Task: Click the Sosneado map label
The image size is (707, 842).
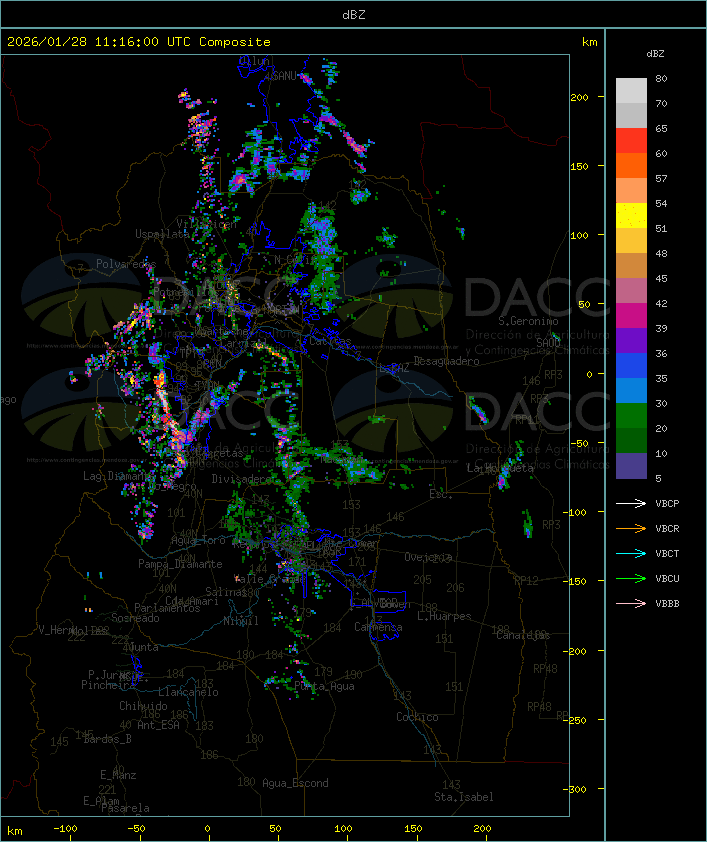Action: click(x=135, y=618)
